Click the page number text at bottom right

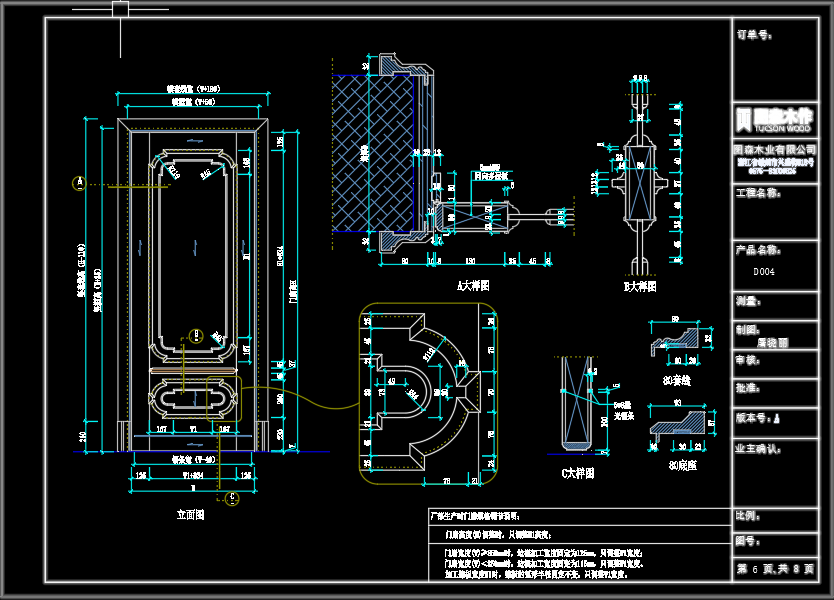click(x=776, y=569)
